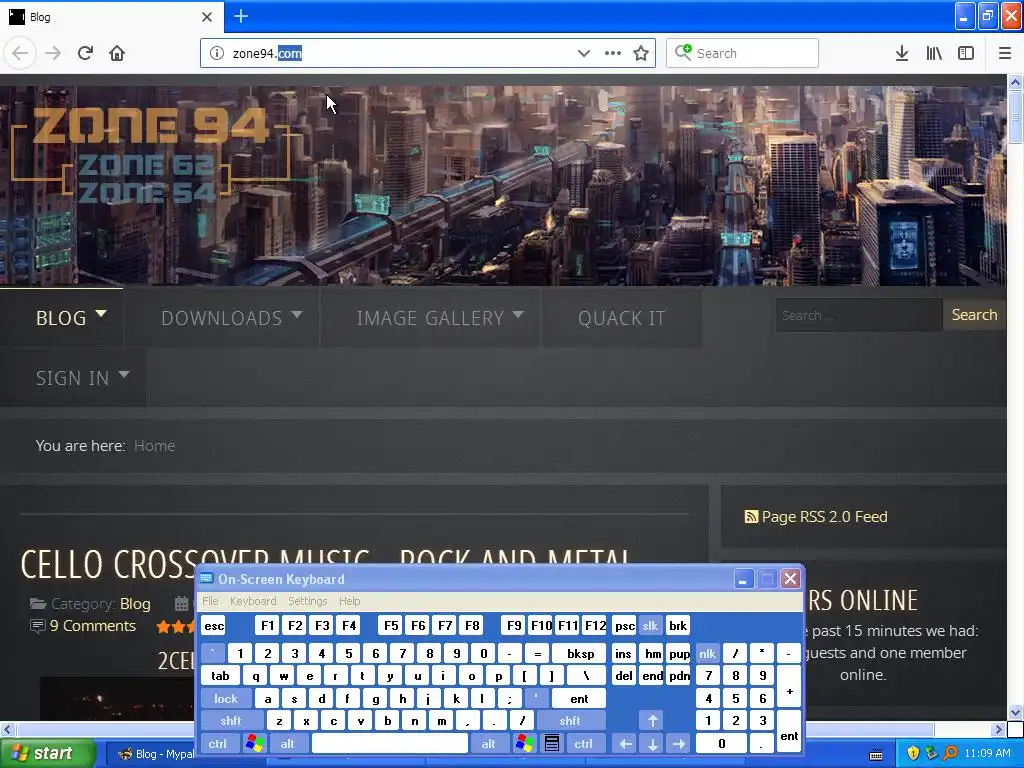Click the Page RSS 2.0 Feed link
The width and height of the screenshot is (1024, 768).
tap(824, 517)
